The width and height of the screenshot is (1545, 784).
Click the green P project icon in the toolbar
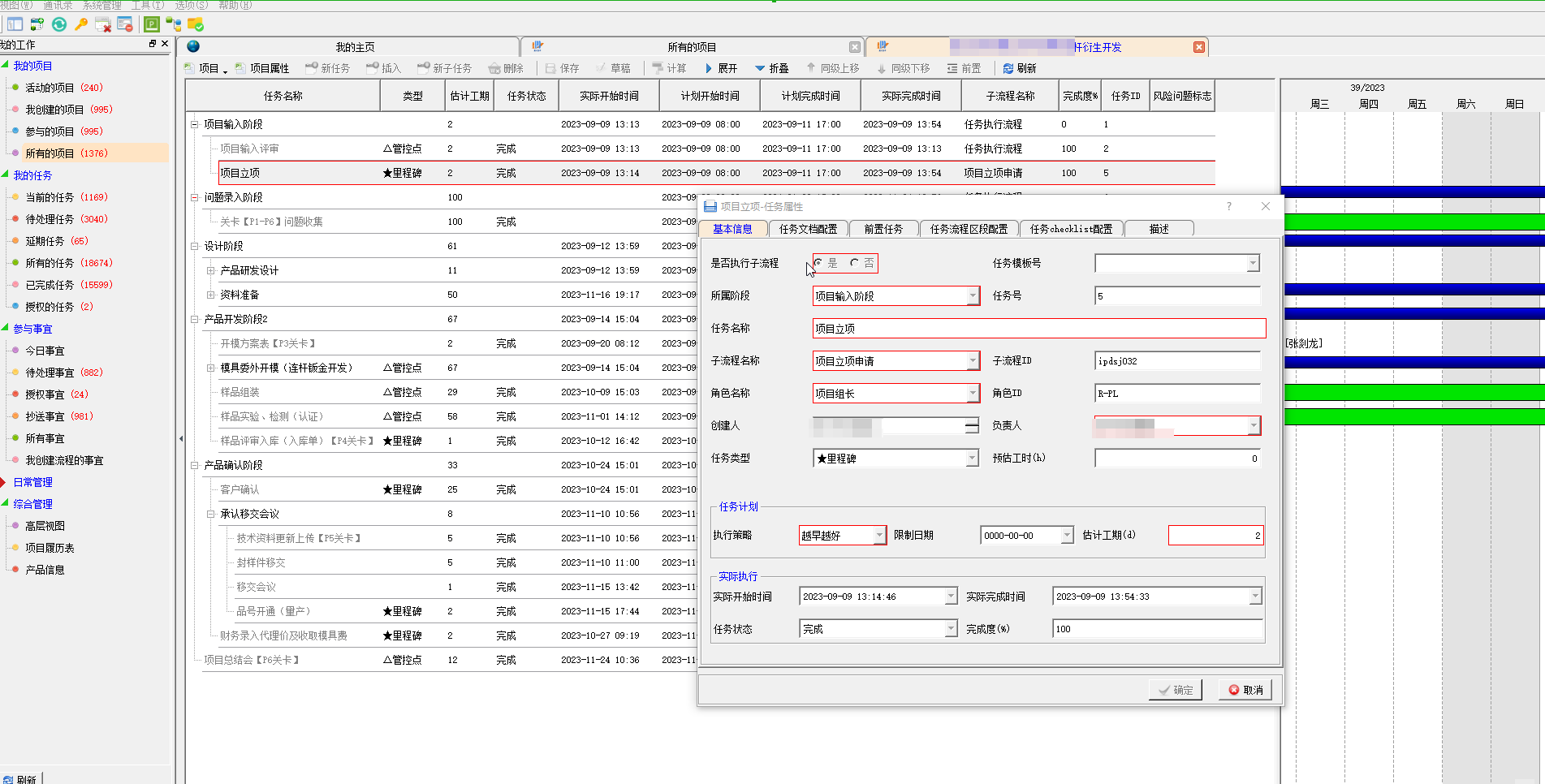point(152,24)
